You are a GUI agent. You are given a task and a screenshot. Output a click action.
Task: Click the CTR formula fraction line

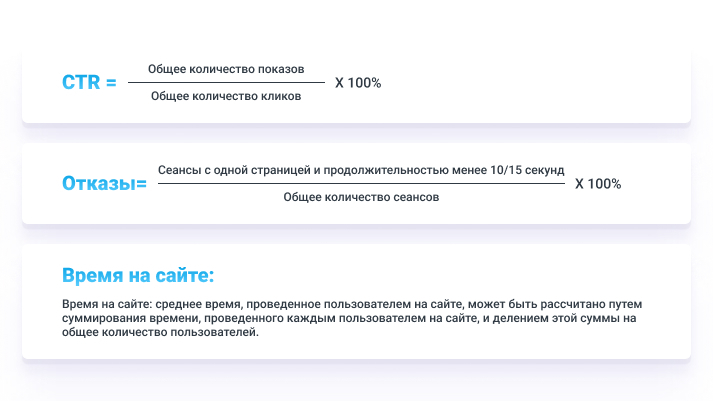coord(226,83)
